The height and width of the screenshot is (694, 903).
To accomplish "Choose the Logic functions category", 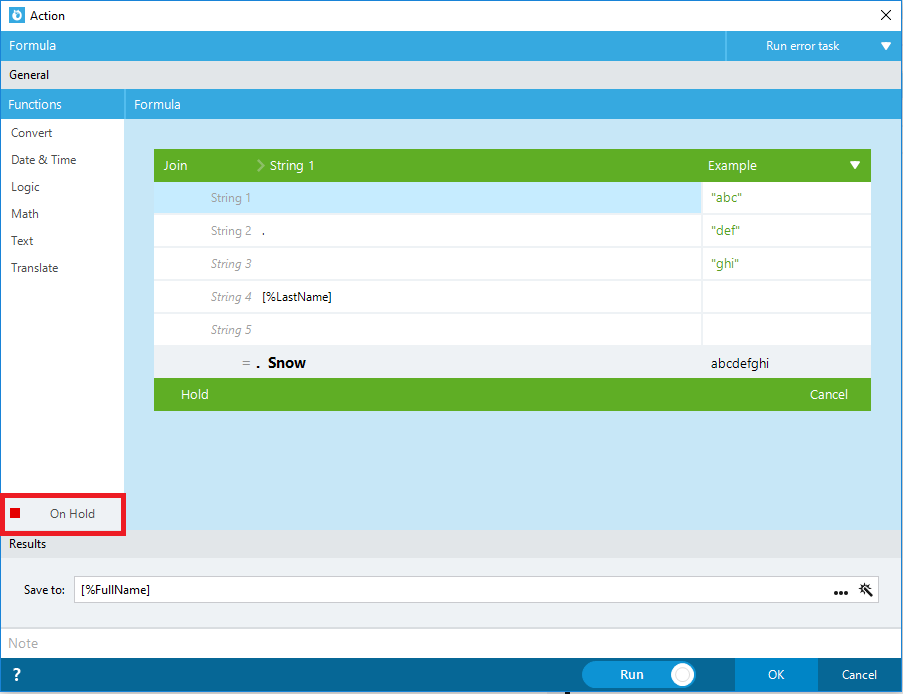I will [25, 187].
